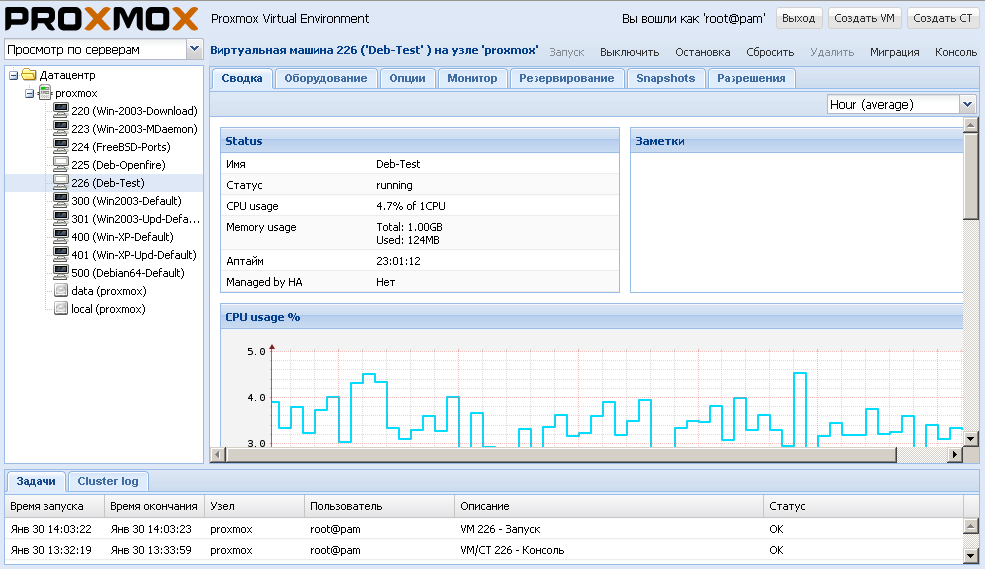Click the server view combo box field
The height and width of the screenshot is (569, 985).
95,49
